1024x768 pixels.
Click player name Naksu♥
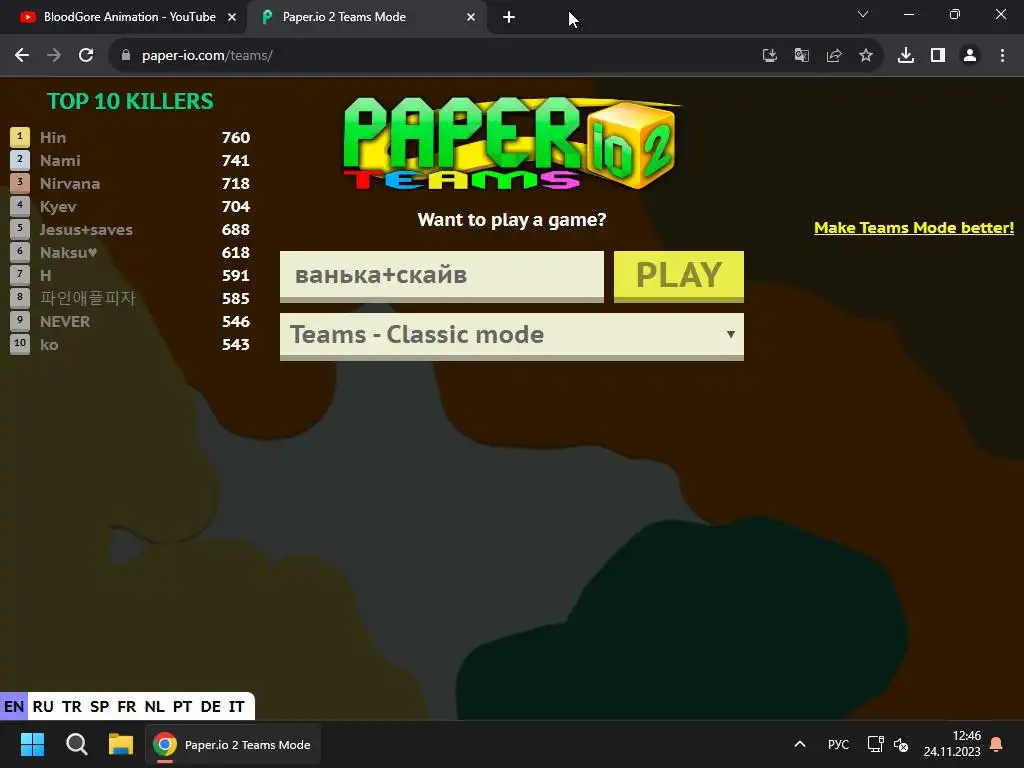(69, 253)
